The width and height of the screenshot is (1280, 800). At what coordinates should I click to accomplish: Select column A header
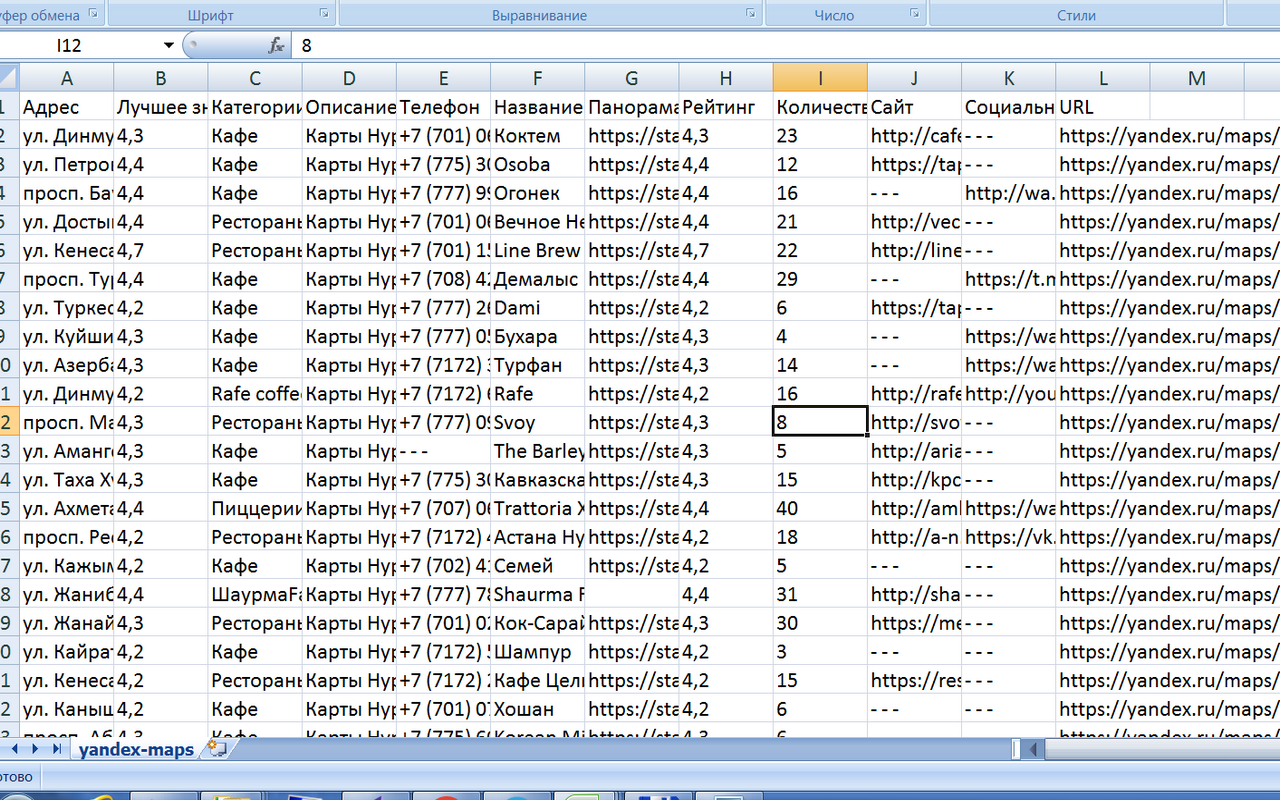point(67,79)
